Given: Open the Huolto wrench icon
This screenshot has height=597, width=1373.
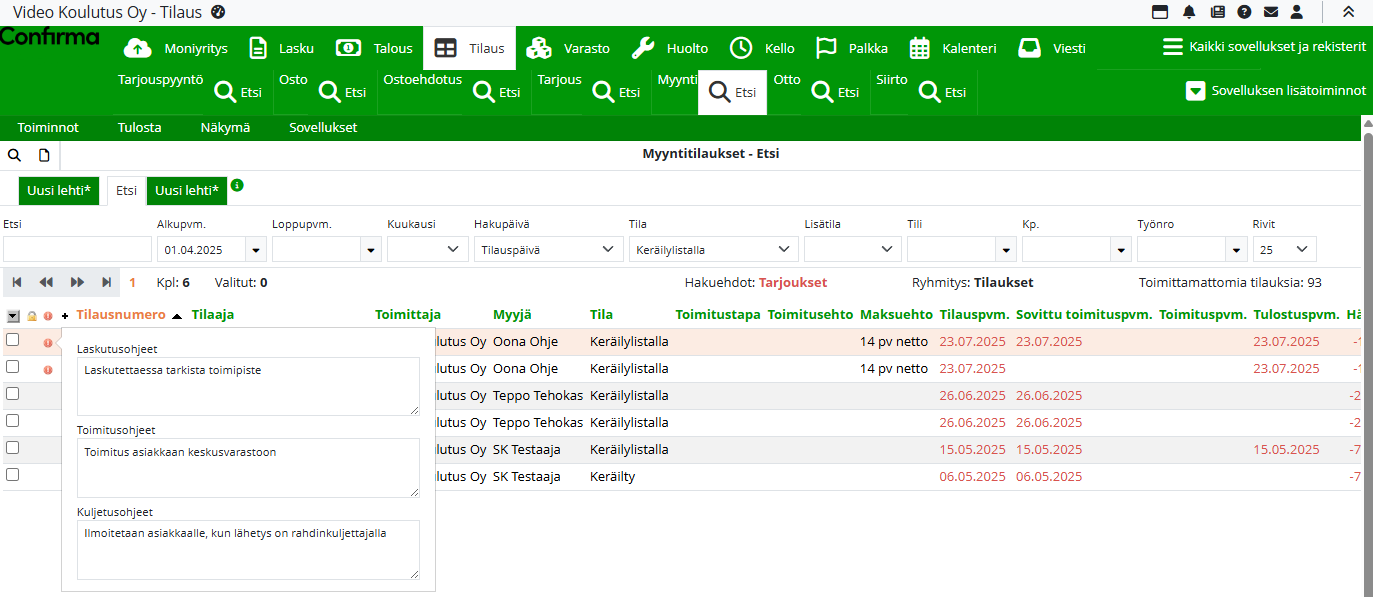Looking at the screenshot, I should point(644,48).
